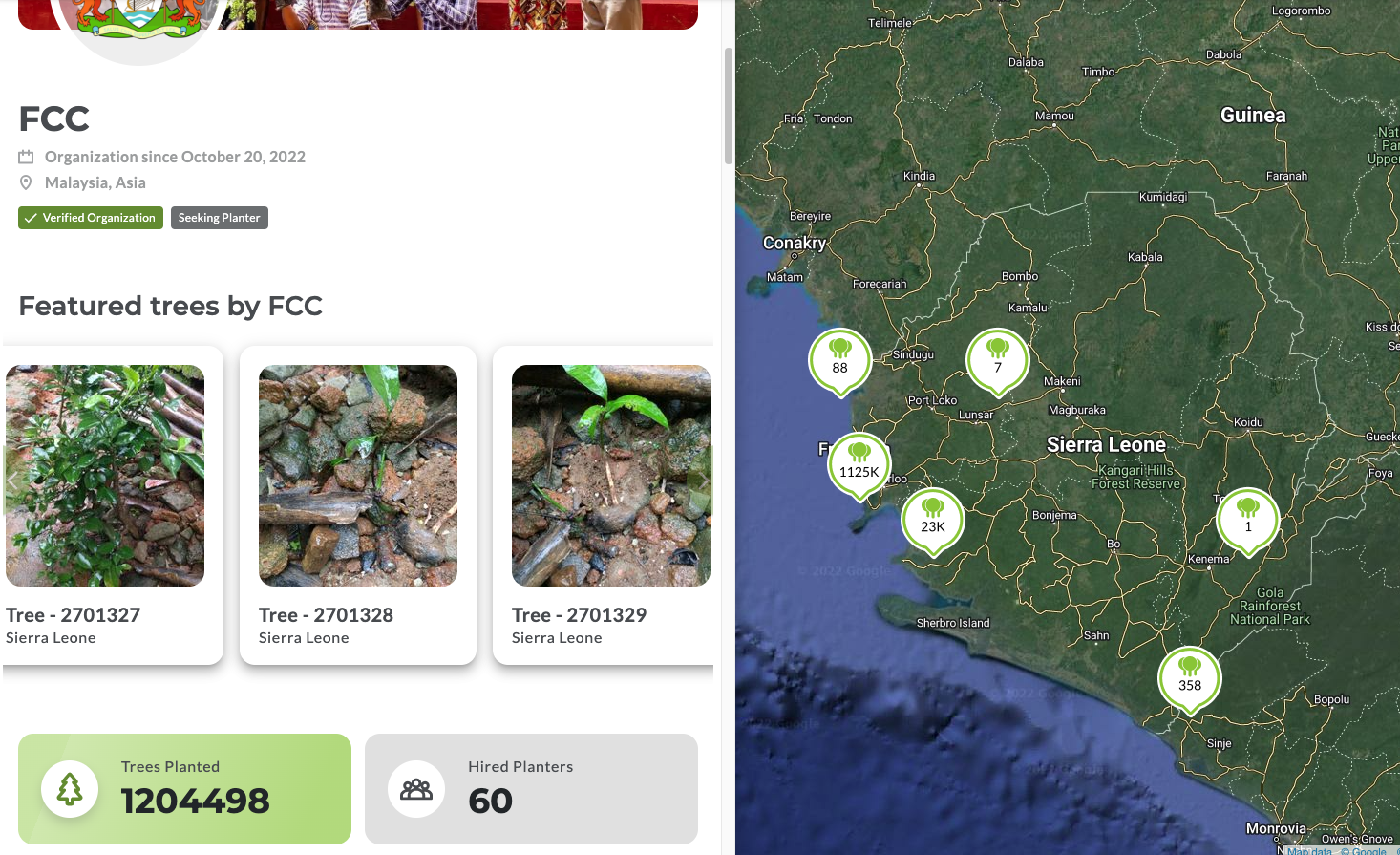Click the planters group icon in Hired Planters card

[x=415, y=788]
